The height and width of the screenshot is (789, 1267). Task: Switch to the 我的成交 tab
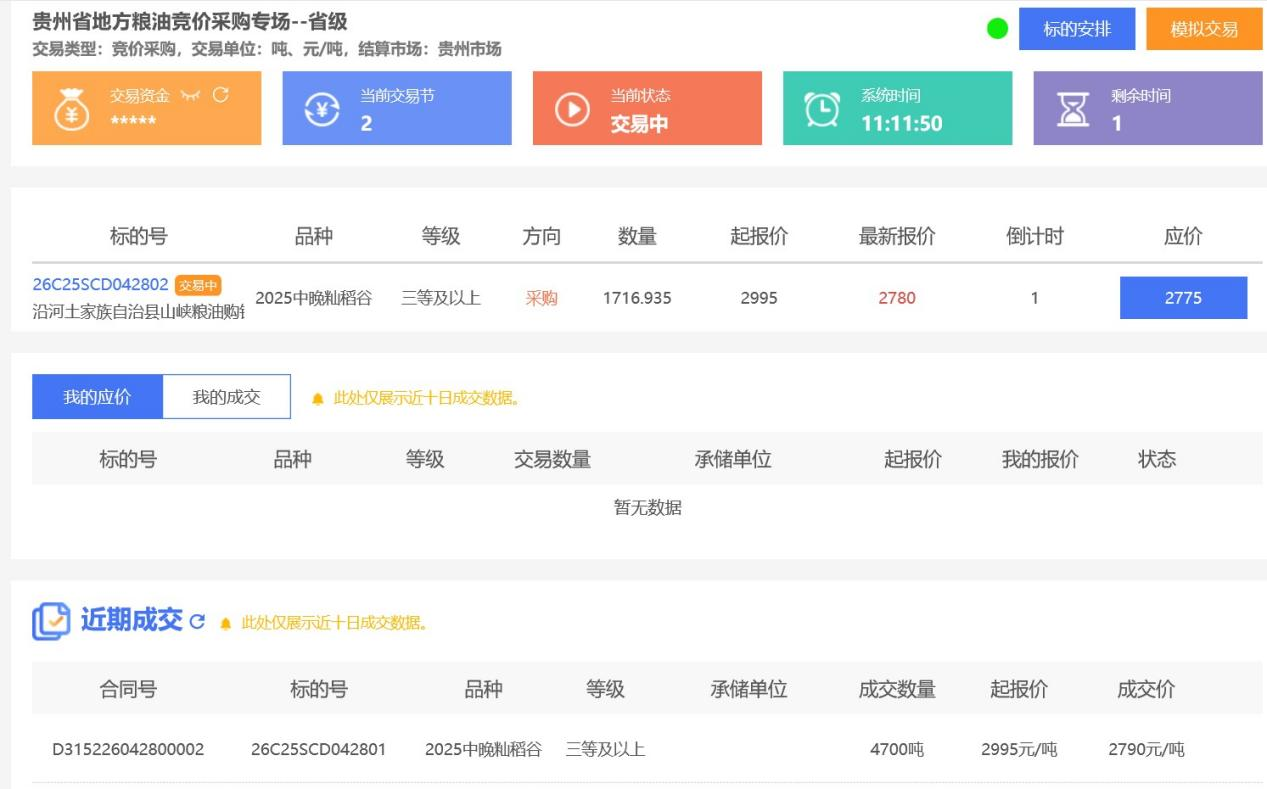click(226, 397)
